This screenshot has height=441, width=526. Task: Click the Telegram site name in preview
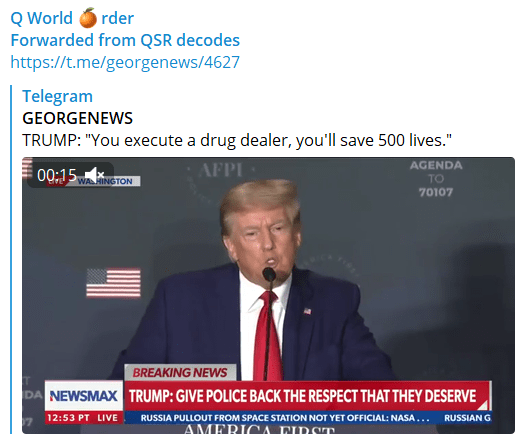[57, 96]
